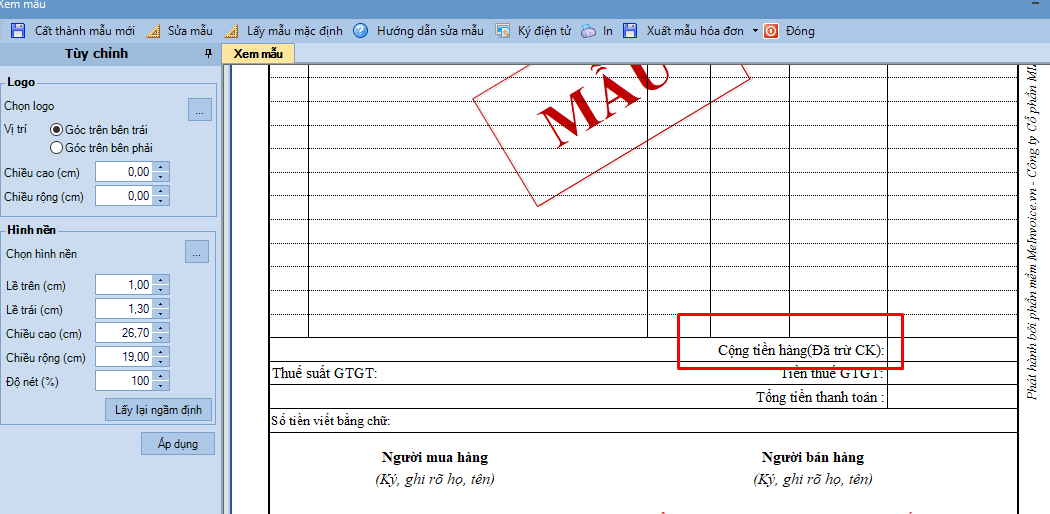Decrease the logo Chiều rộng value
Screen dimensions: 1050x514
[161, 201]
